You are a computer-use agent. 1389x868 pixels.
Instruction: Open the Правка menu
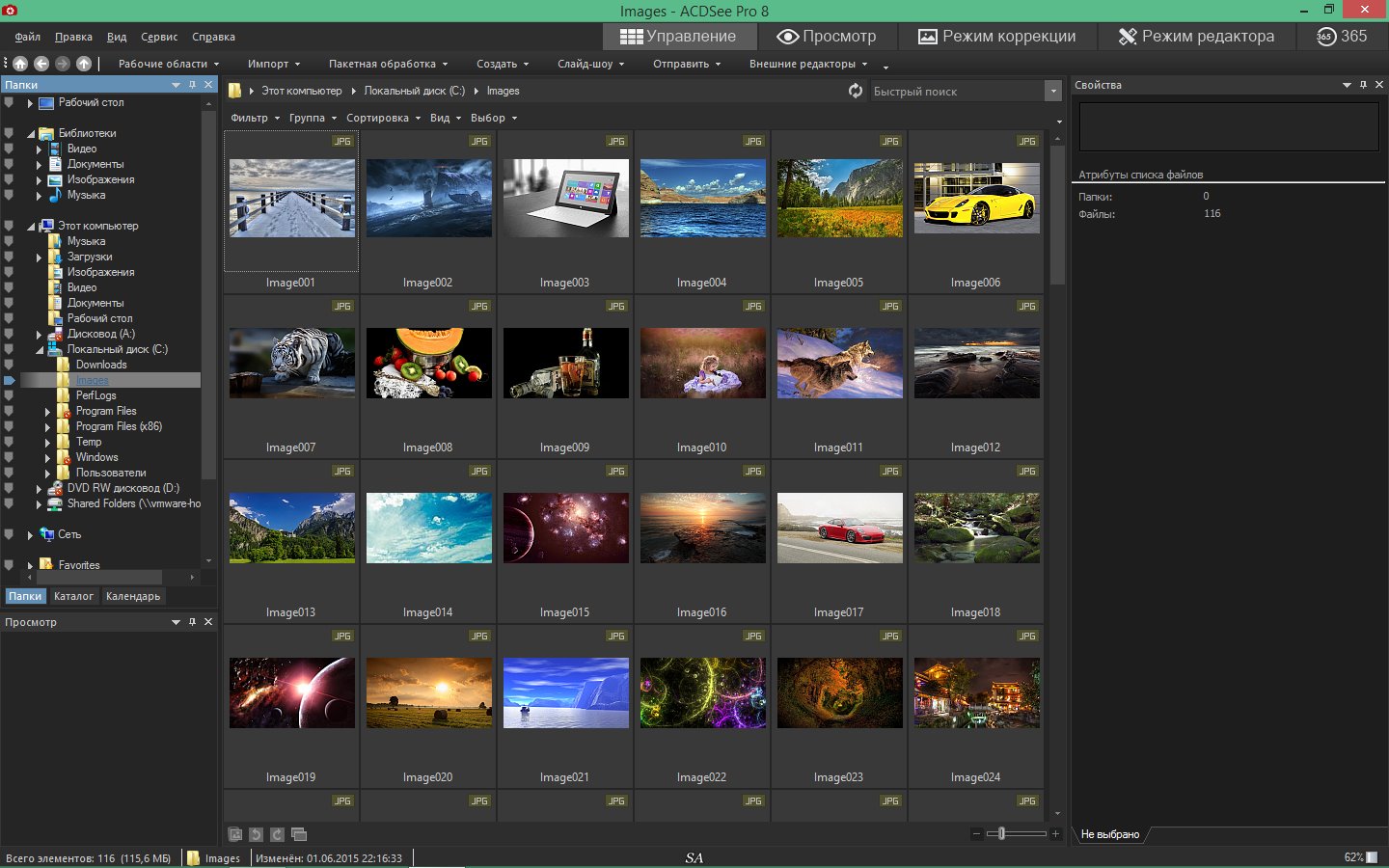click(x=74, y=37)
